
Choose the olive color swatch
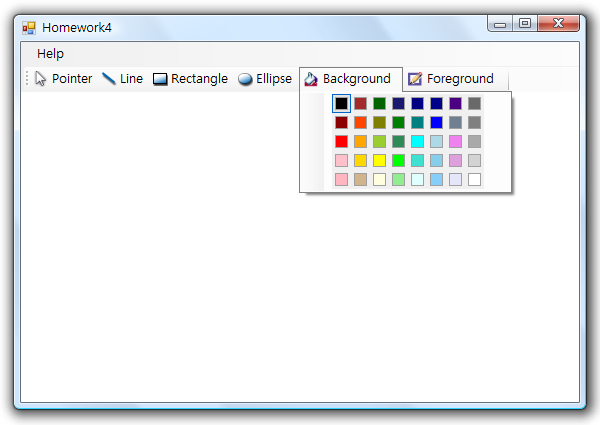379,122
